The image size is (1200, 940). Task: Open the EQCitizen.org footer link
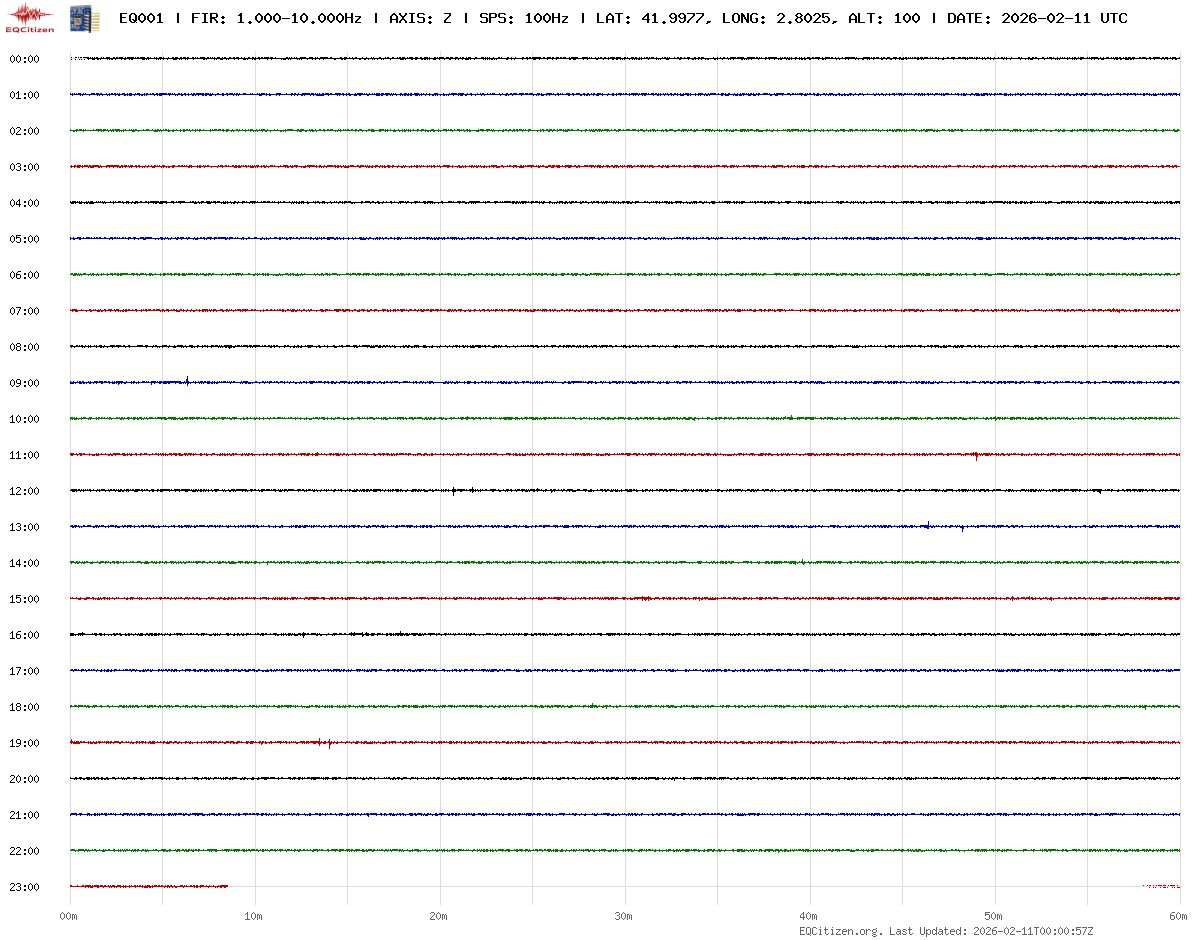pos(841,931)
